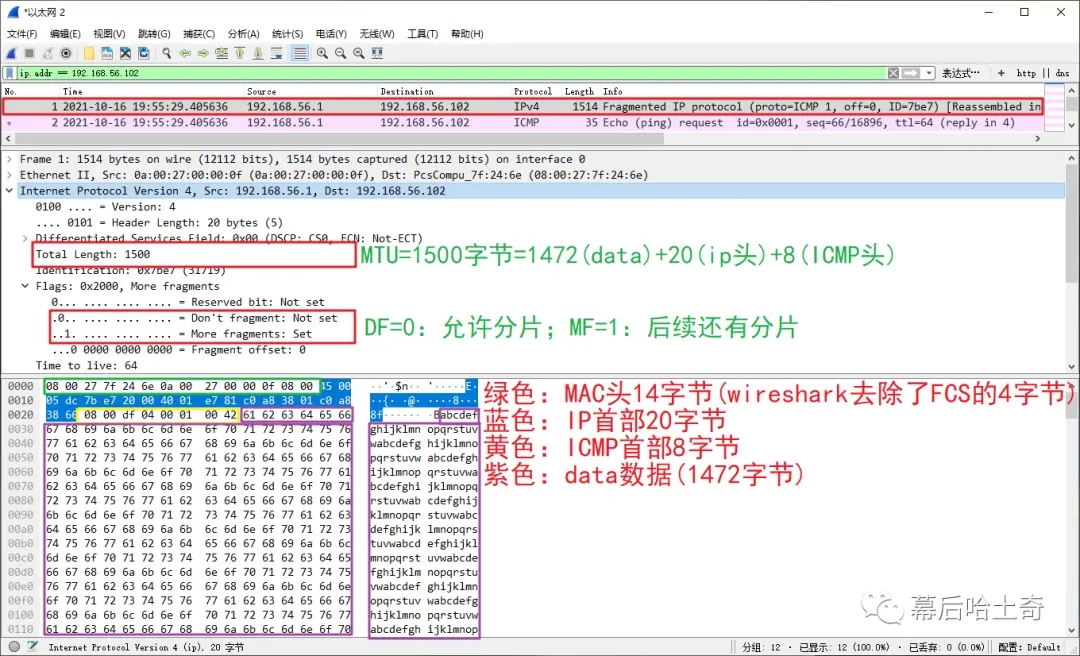Apply the 'http || dns' saved filter
Image resolution: width=1080 pixels, height=656 pixels.
pos(1043,73)
